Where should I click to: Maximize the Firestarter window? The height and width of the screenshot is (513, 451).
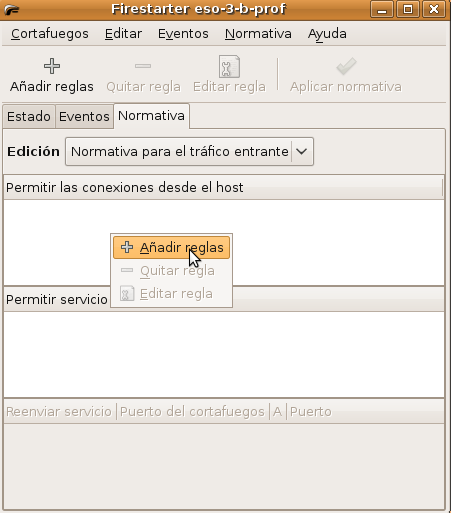(408, 9)
